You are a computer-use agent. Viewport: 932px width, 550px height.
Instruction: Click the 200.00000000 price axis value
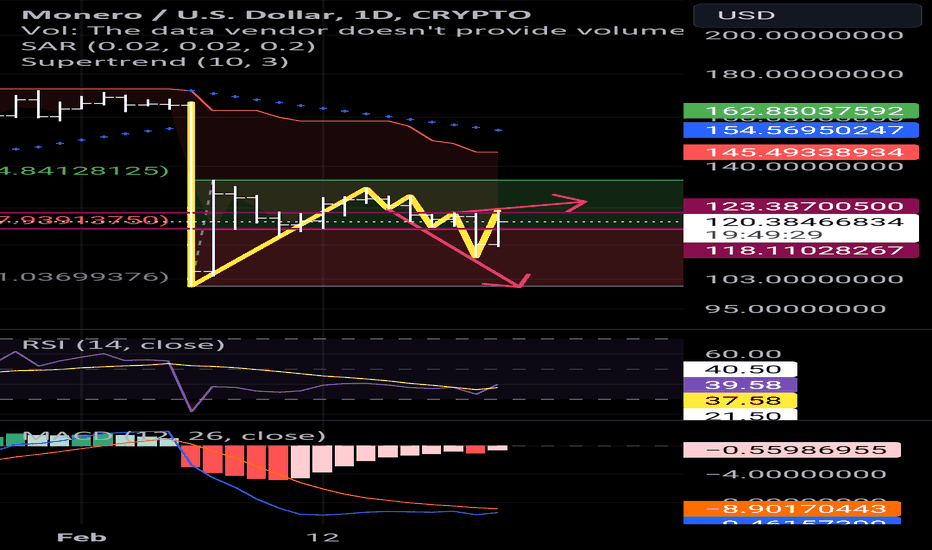(x=804, y=35)
